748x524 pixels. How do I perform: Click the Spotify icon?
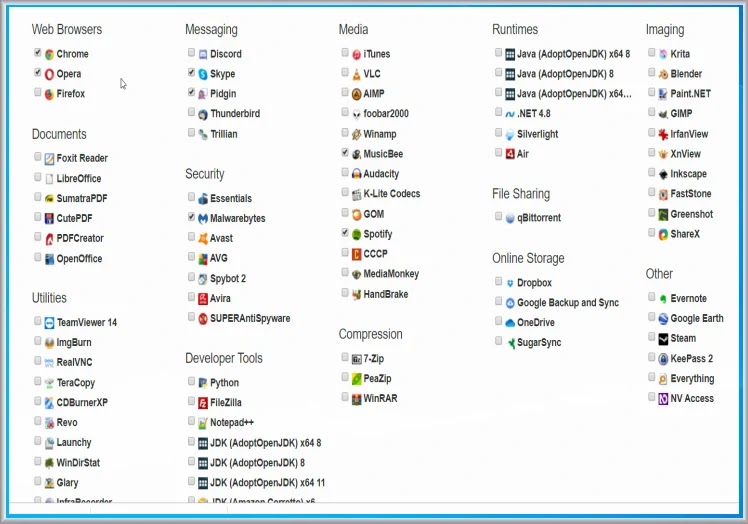tap(356, 234)
